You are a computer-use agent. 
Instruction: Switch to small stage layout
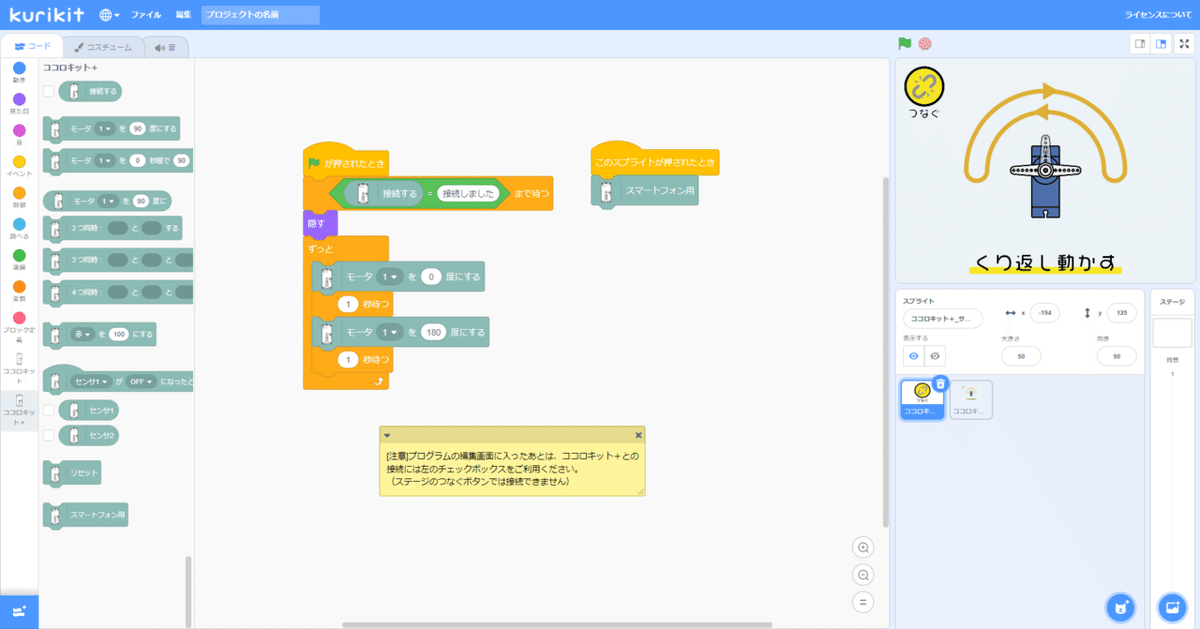pos(1139,44)
